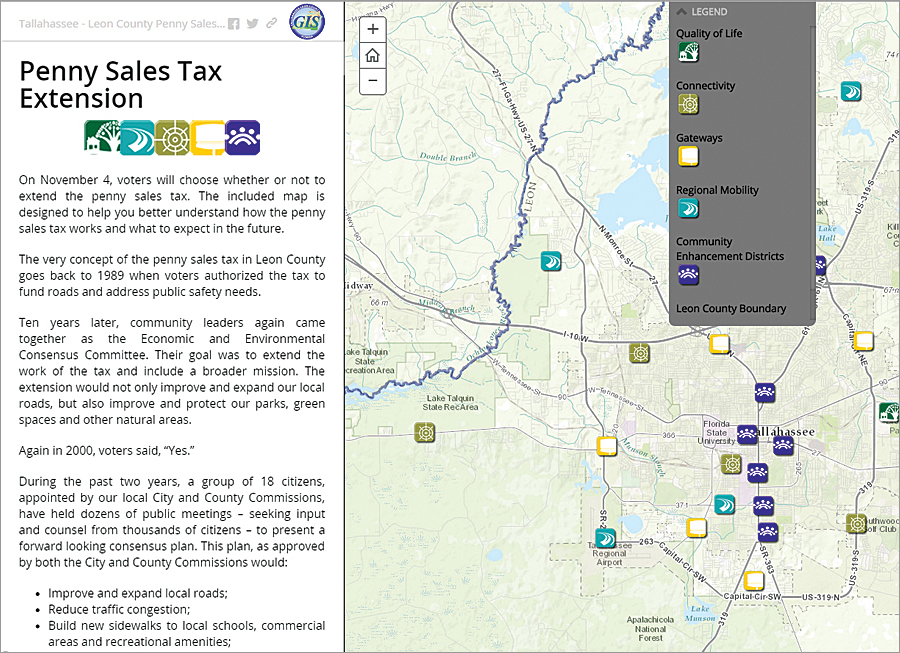Viewport: 900px width, 653px height.
Task: Reset map to home extent
Action: [x=372, y=55]
